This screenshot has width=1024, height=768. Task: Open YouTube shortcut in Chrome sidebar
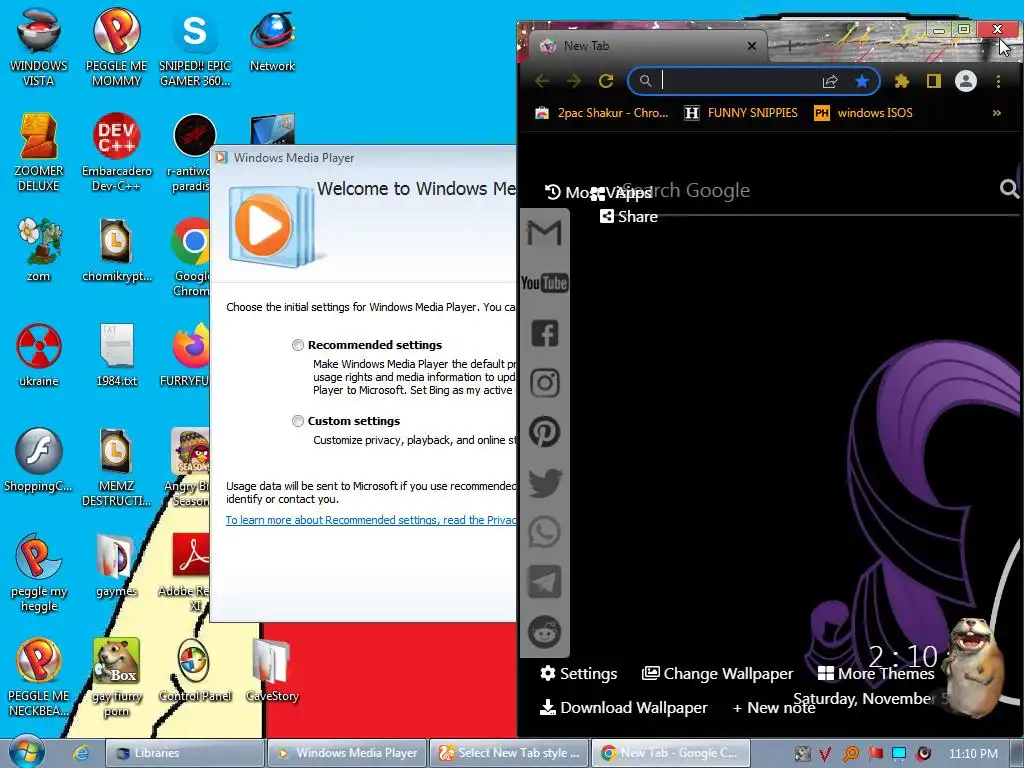545,283
